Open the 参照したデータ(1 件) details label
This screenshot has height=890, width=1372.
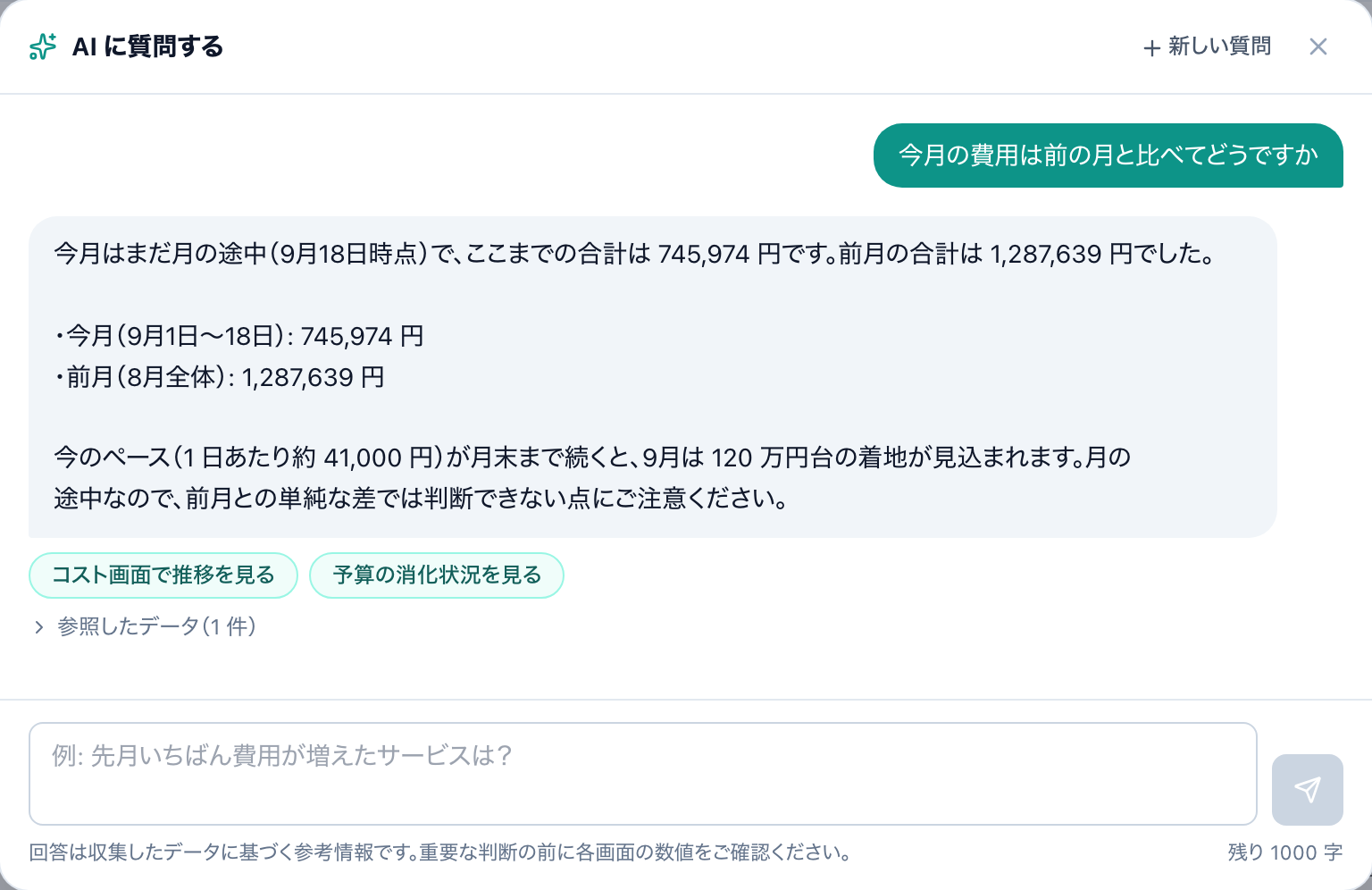(x=157, y=626)
